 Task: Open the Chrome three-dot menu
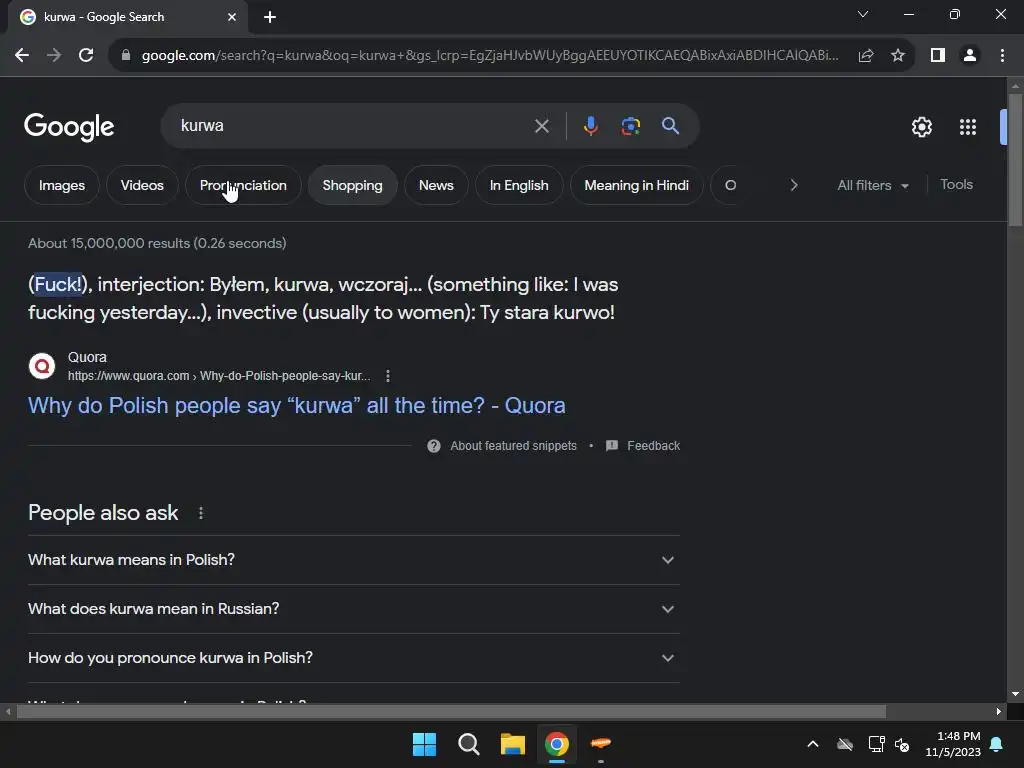click(x=1002, y=56)
